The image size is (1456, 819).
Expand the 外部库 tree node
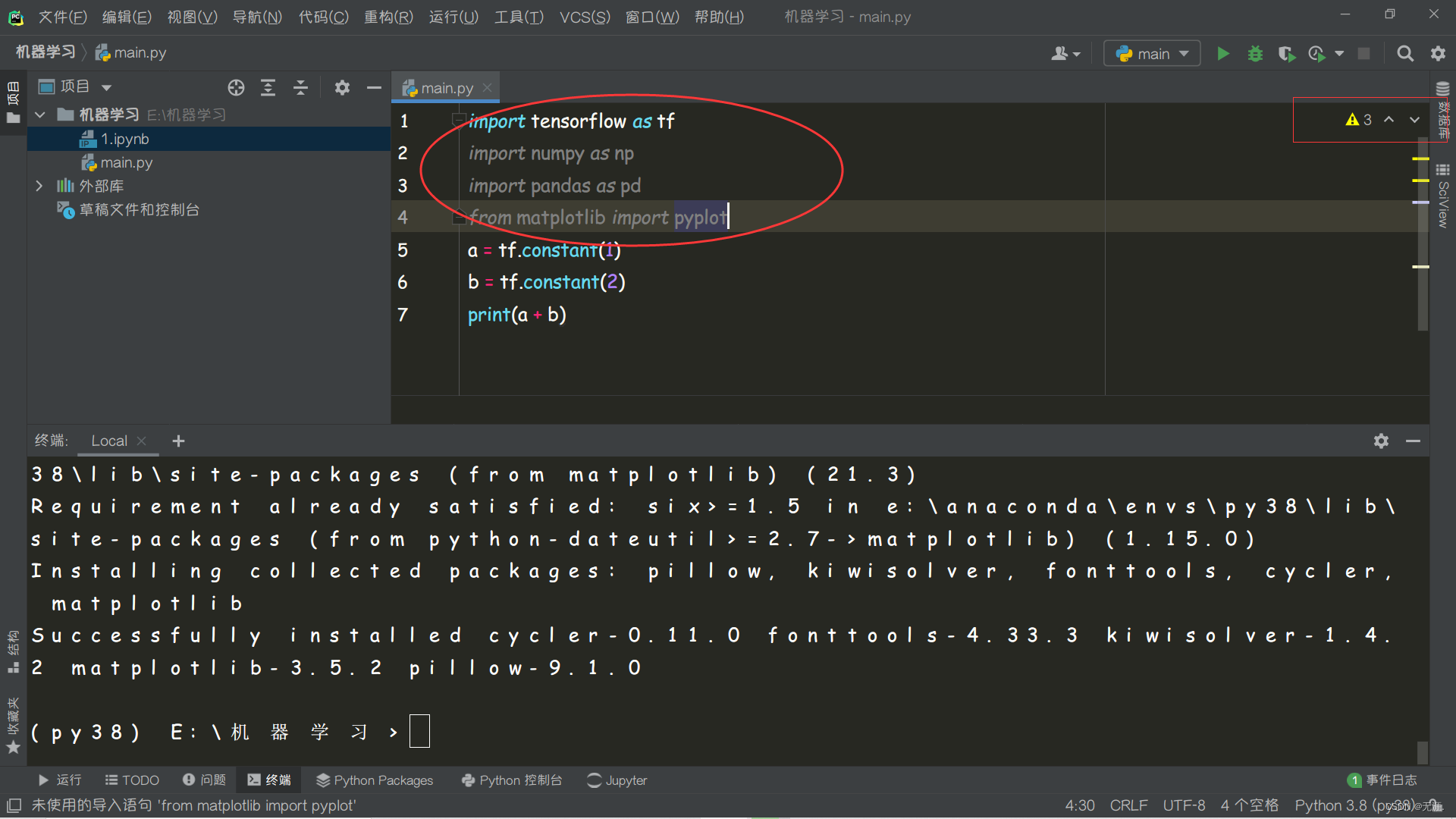pyautogui.click(x=39, y=186)
